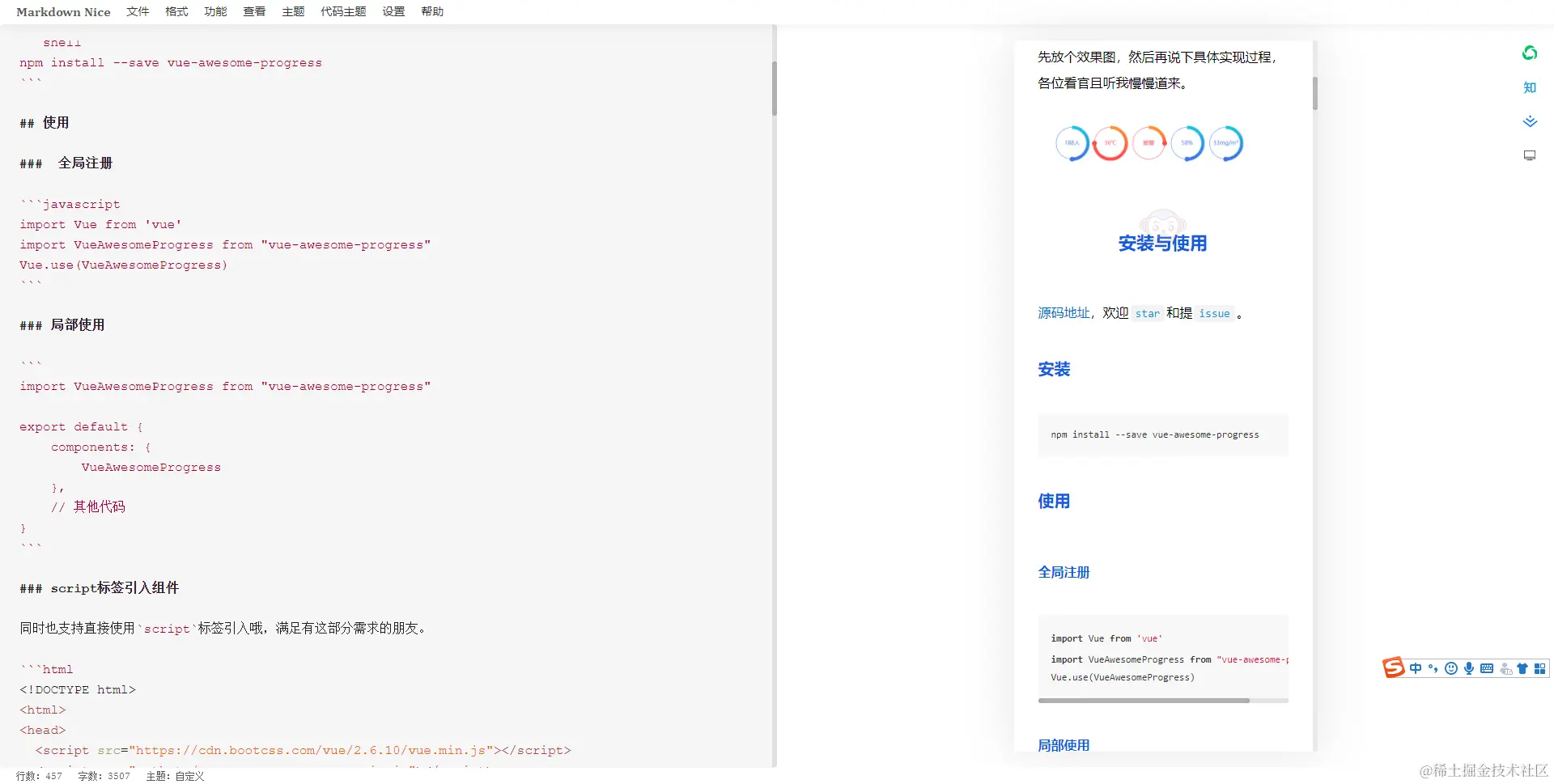Click the 主题: 自定义 status entry
1554x784 pixels.
(175, 776)
